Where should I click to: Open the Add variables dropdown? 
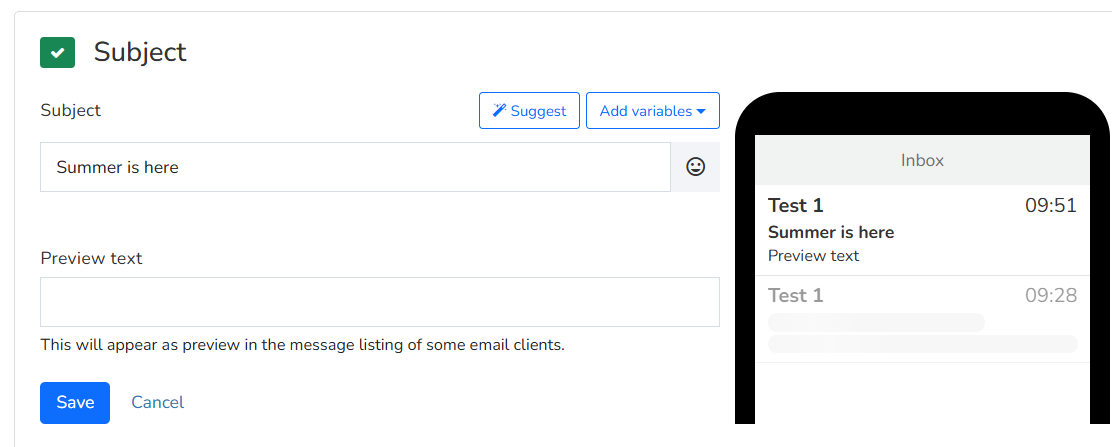(x=652, y=111)
